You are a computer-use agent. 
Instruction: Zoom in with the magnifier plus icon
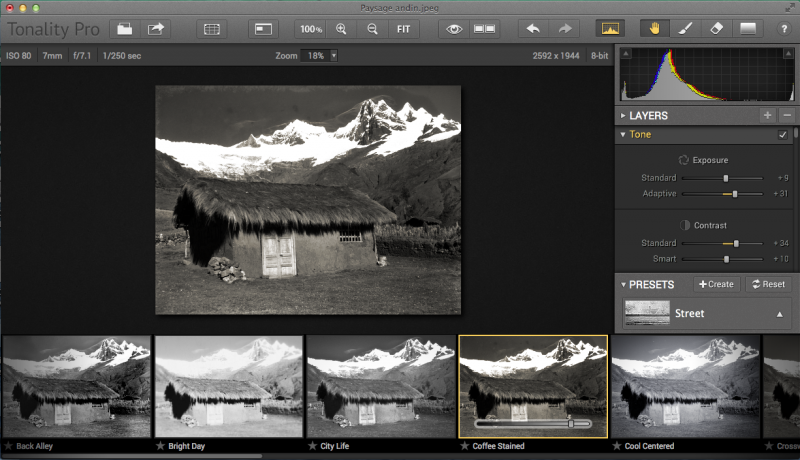341,29
